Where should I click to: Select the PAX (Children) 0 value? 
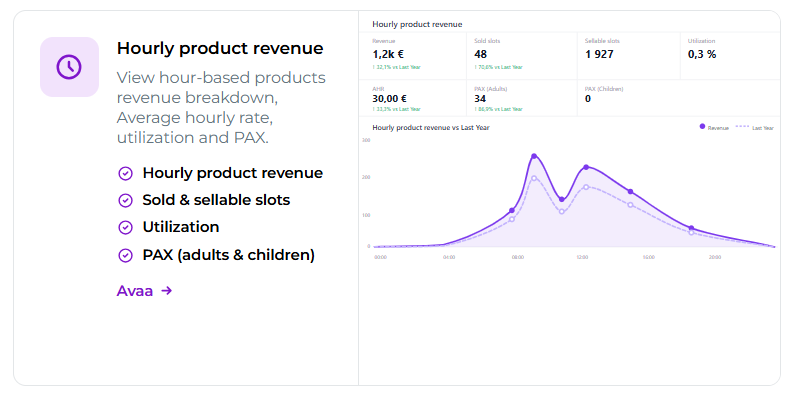click(588, 99)
